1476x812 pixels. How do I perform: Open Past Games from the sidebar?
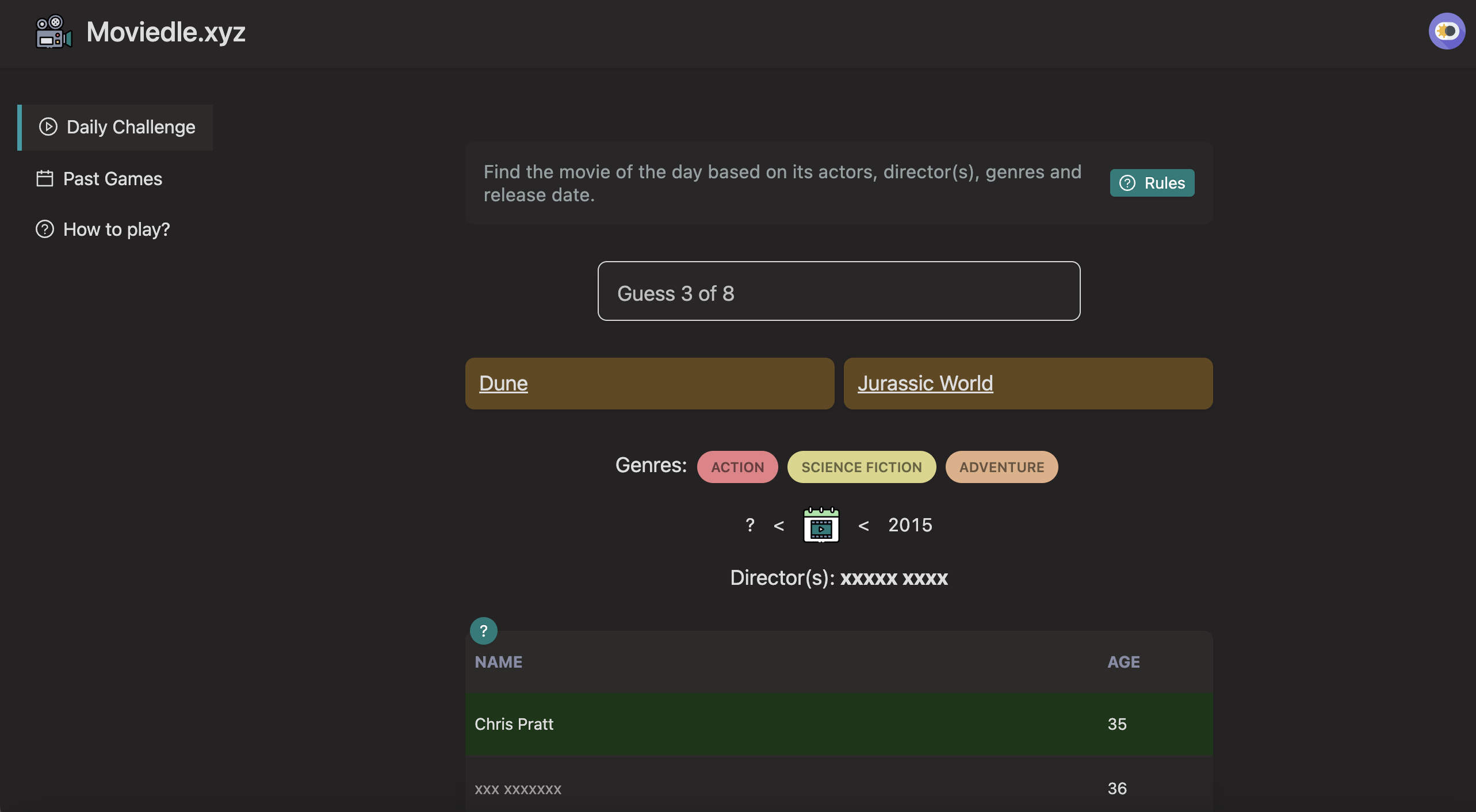[100, 179]
